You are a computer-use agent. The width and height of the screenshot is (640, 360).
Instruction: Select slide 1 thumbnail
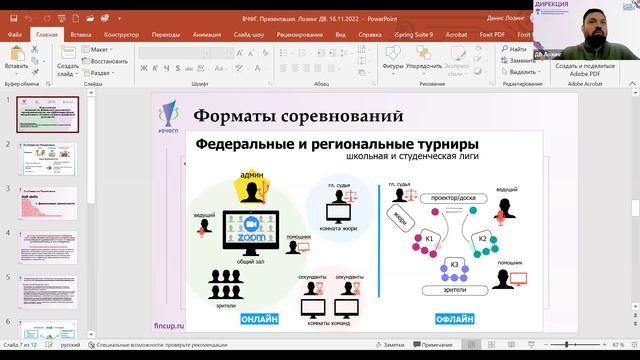pyautogui.click(x=48, y=115)
